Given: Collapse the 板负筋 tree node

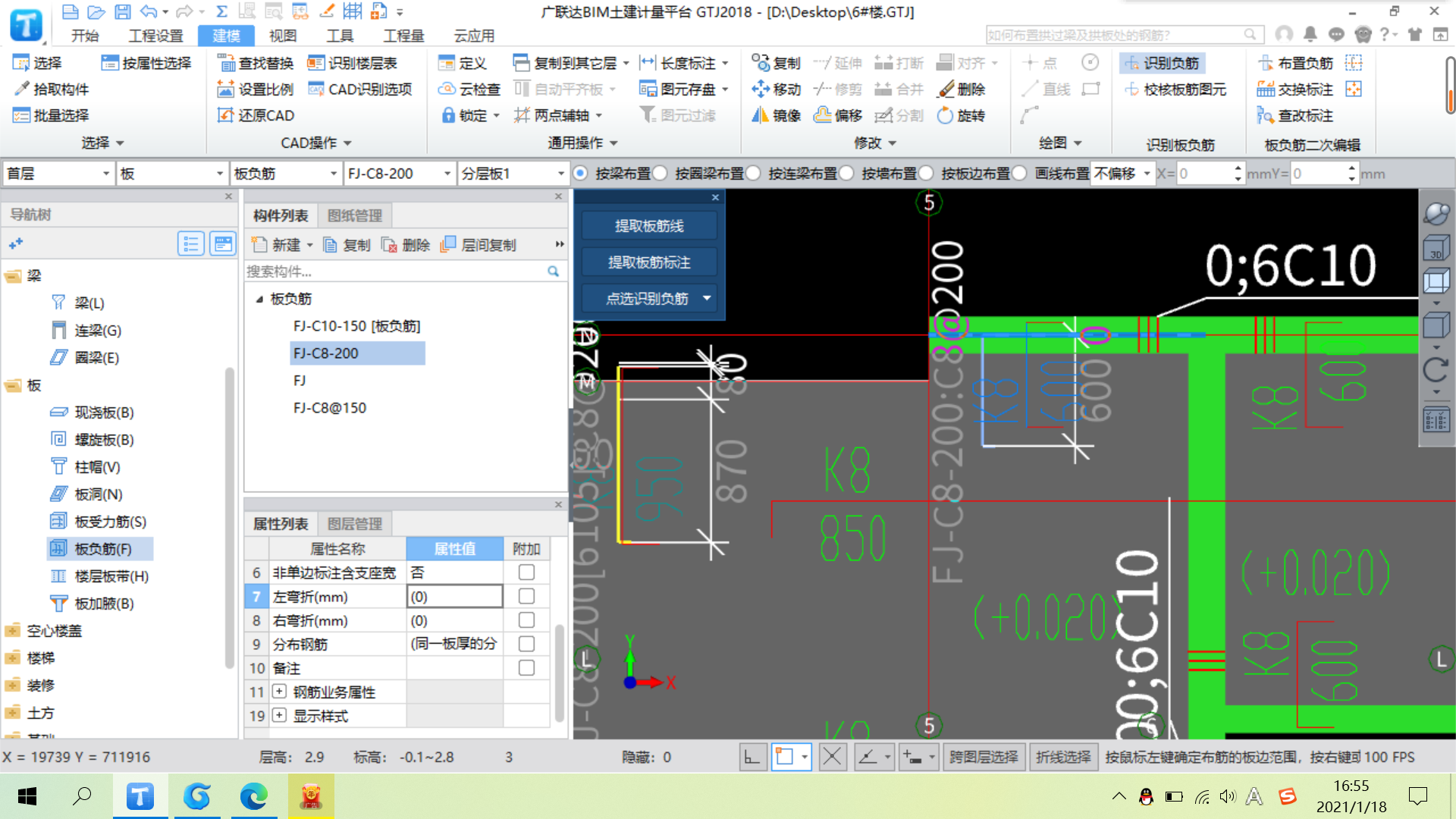Looking at the screenshot, I should (259, 300).
